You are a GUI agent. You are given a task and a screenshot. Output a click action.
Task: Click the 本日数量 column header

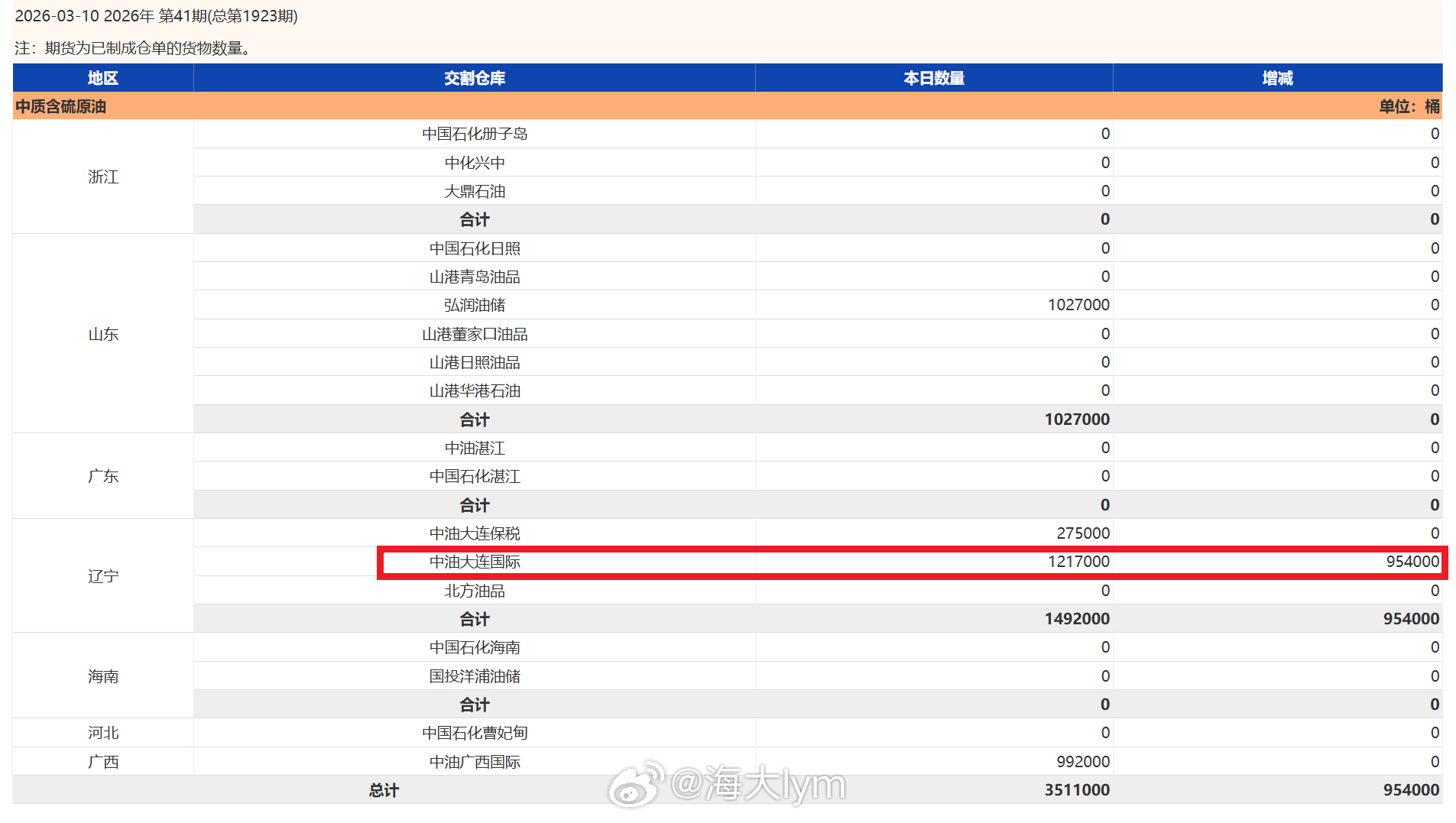coord(934,77)
